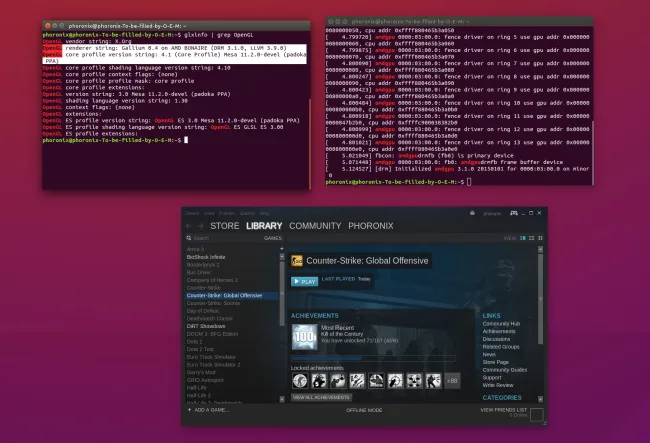This screenshot has width=650, height=443.
Task: Open the Friends menu in Steam menu bar
Action: point(226,213)
